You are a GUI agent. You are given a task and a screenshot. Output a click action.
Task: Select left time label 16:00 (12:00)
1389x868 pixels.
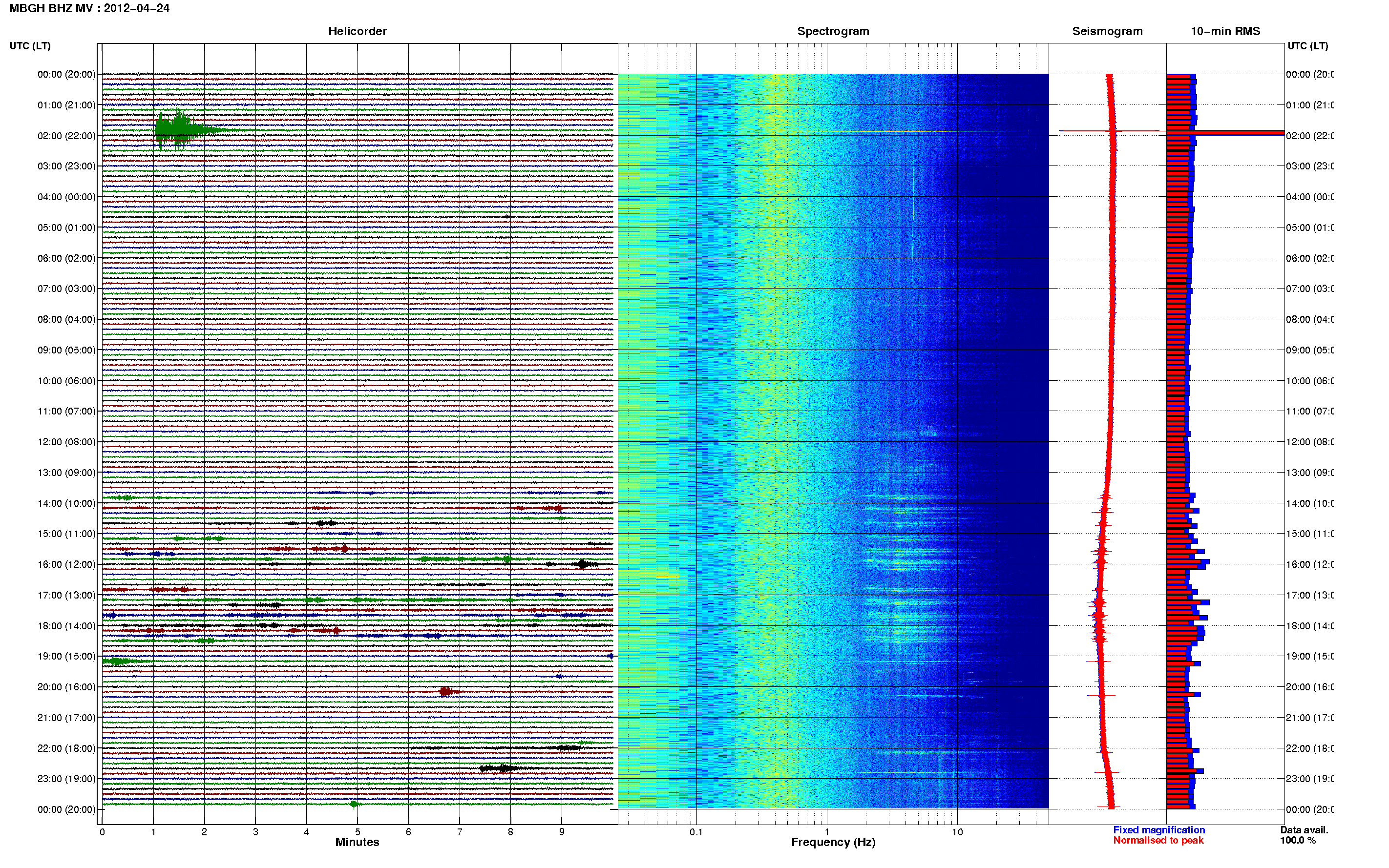click(x=66, y=564)
